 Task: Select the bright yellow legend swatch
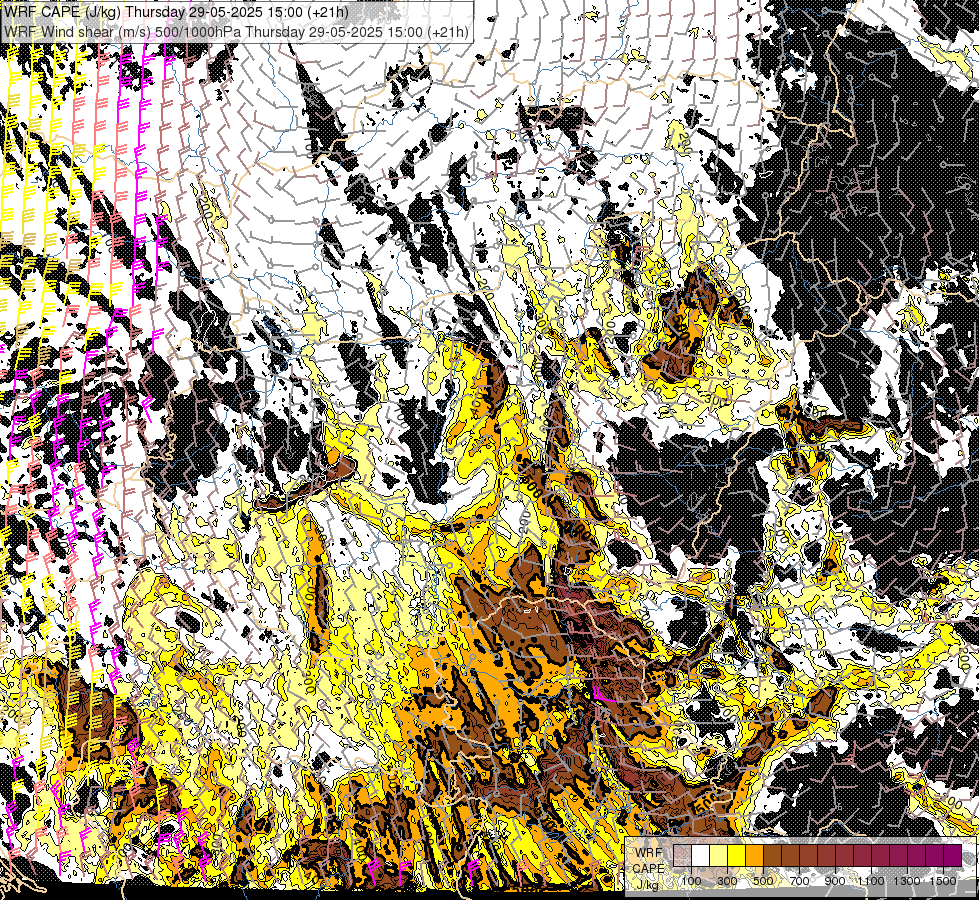pyautogui.click(x=737, y=855)
